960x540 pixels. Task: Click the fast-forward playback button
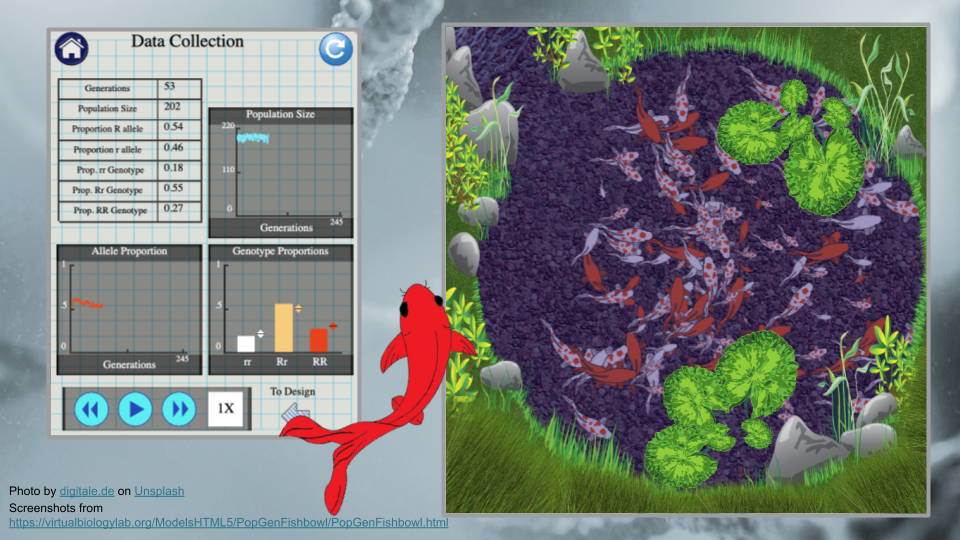coord(179,409)
